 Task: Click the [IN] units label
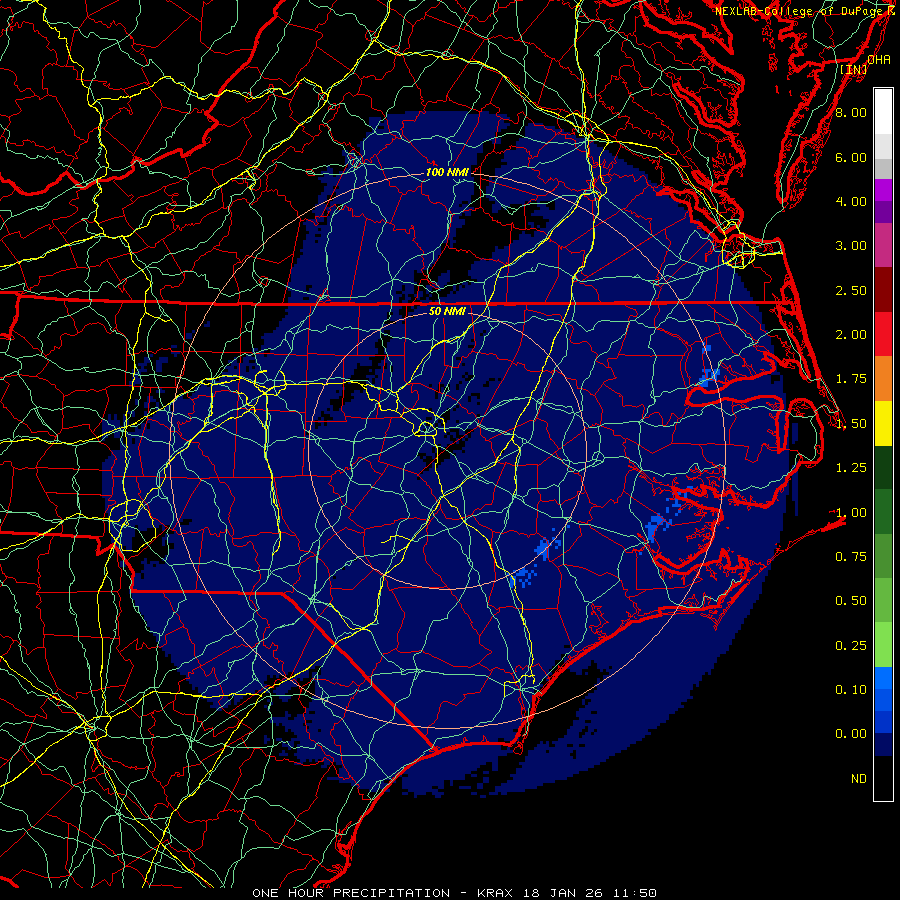[854, 69]
